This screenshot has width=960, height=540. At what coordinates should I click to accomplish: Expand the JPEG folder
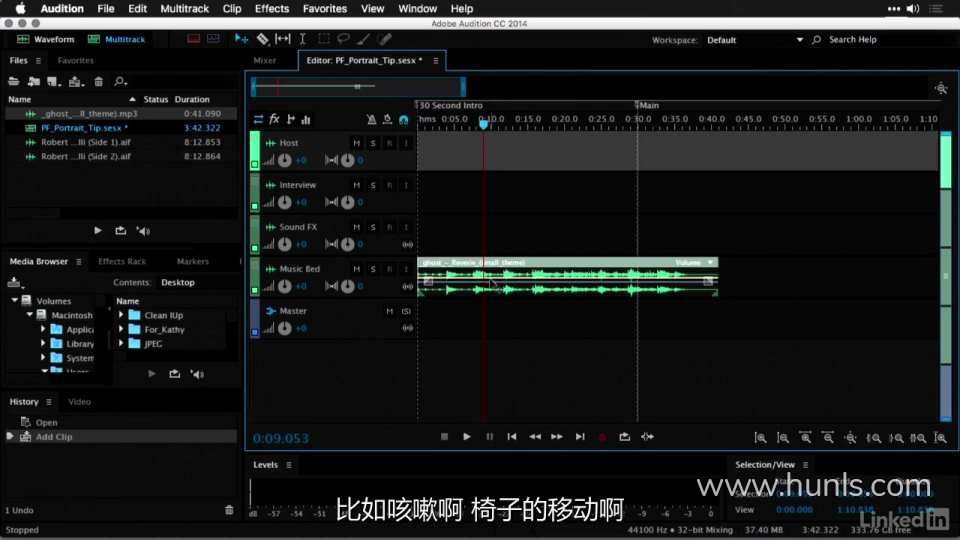(x=121, y=343)
